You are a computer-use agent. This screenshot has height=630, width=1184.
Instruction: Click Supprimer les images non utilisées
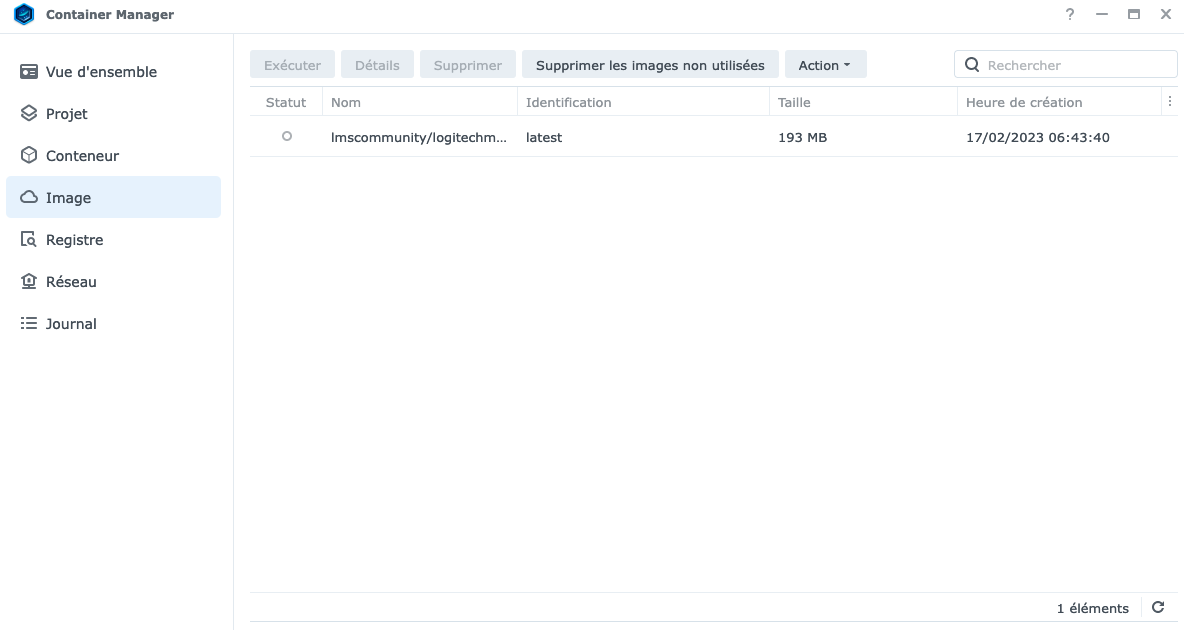(x=650, y=65)
